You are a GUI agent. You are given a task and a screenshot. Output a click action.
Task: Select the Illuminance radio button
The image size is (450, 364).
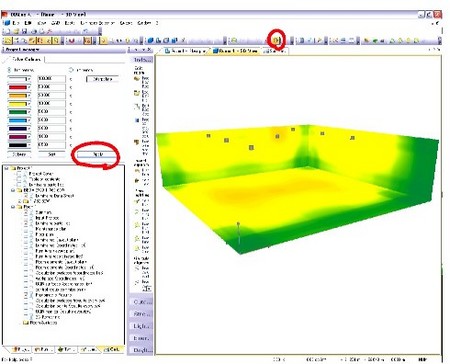(x=9, y=70)
